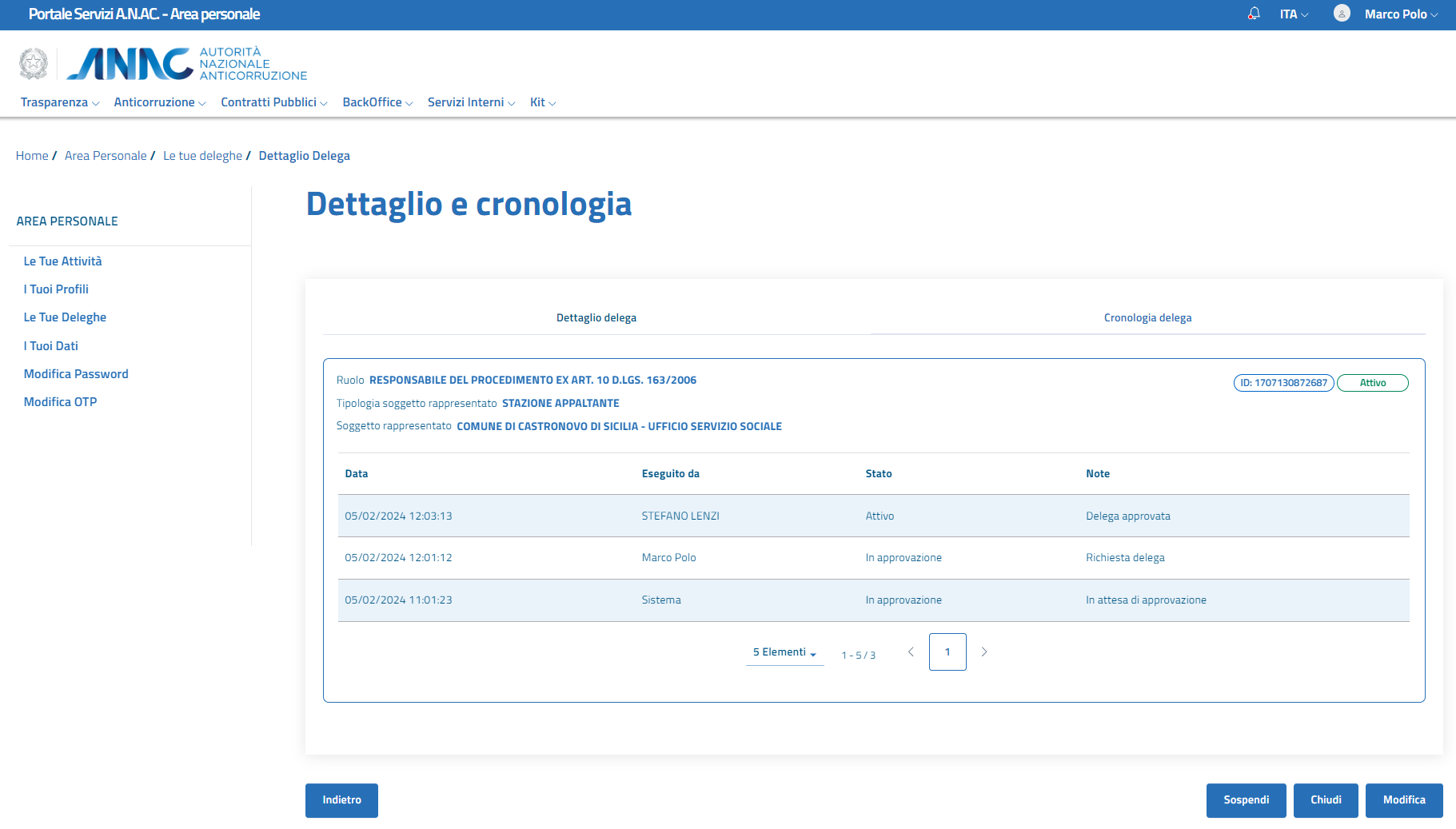Click the user avatar icon
This screenshot has width=1456, height=829.
[x=1342, y=14]
